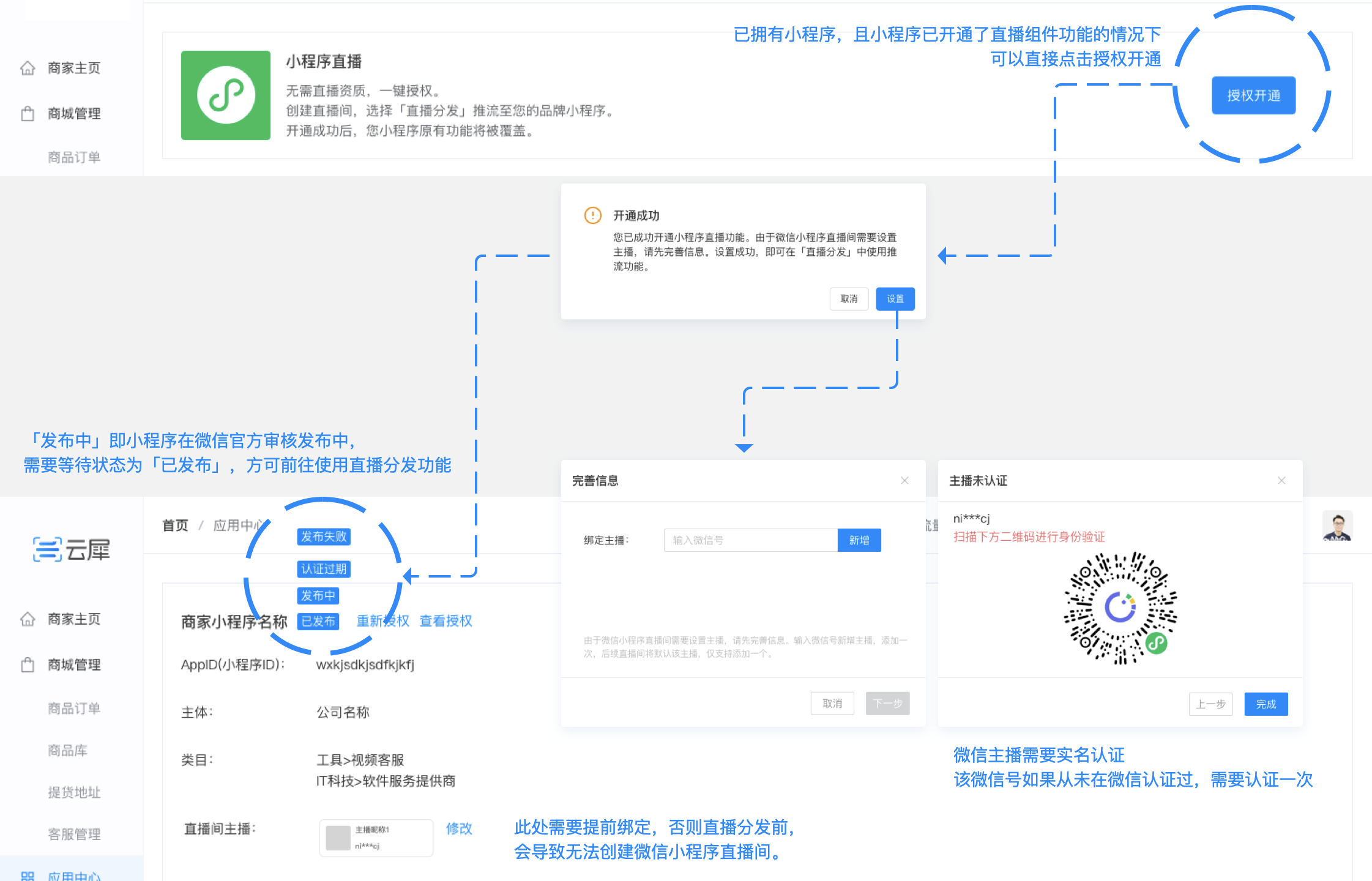Click the 发布中 status tag
The height and width of the screenshot is (881, 1372).
[318, 595]
